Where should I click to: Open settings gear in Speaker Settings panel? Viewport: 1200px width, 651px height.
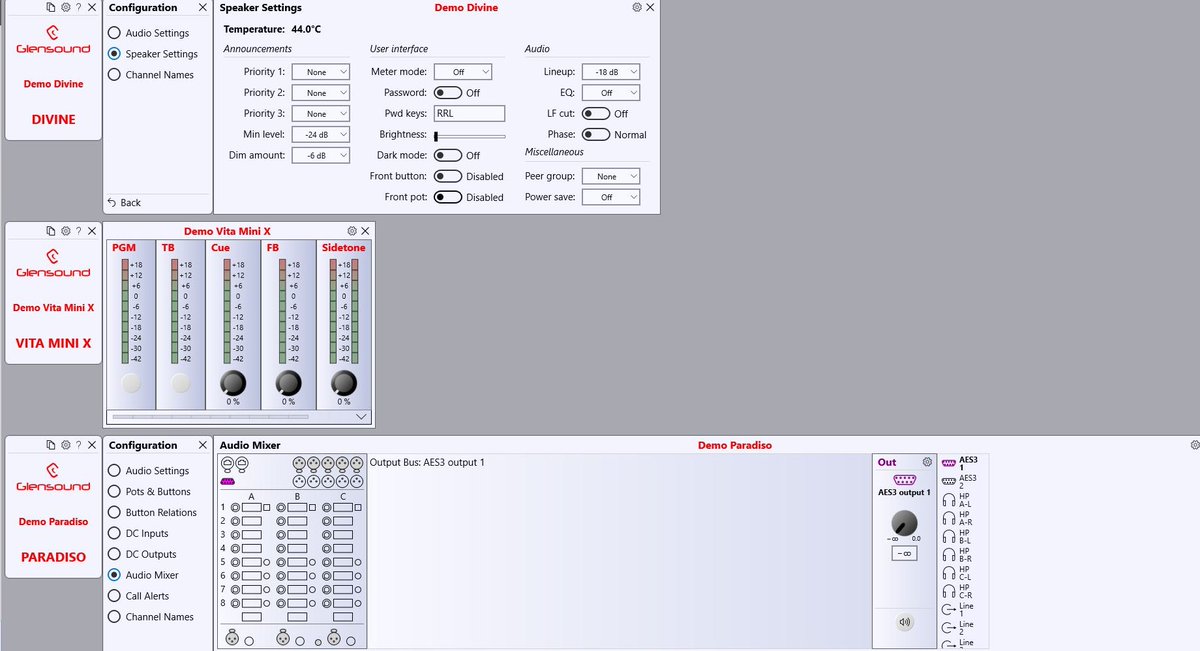point(637,7)
